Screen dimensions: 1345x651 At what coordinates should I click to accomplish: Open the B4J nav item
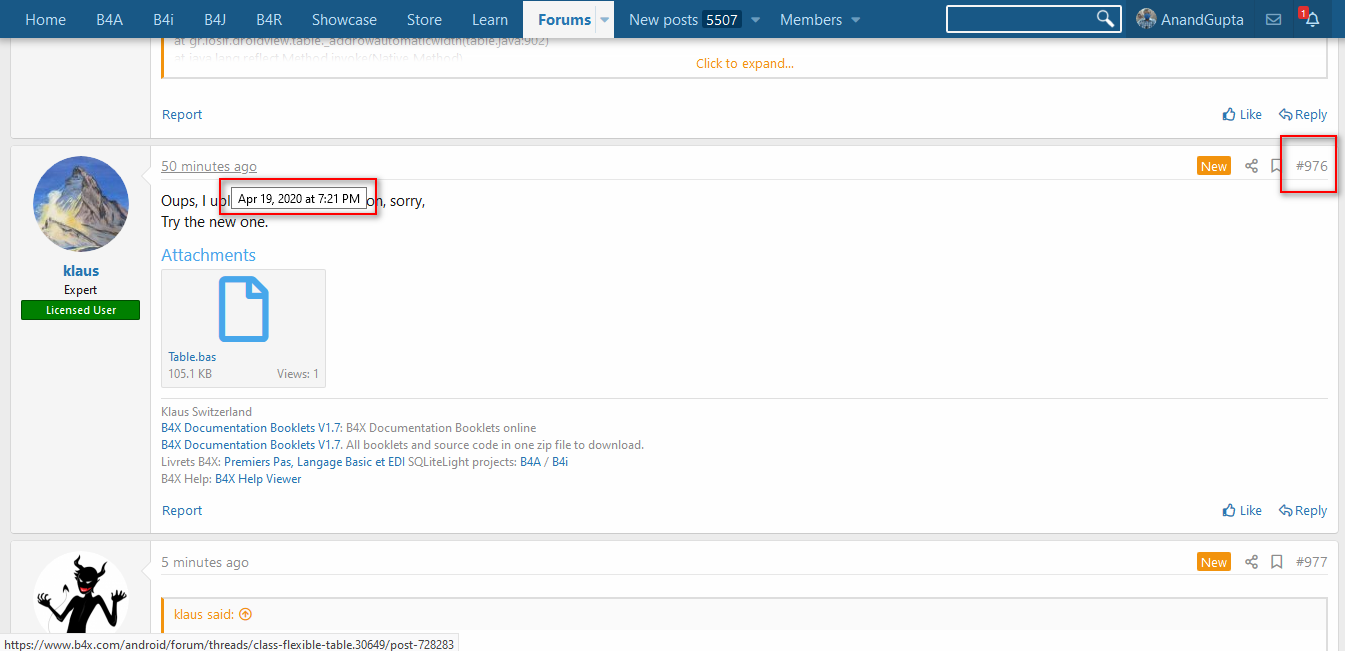(x=215, y=20)
